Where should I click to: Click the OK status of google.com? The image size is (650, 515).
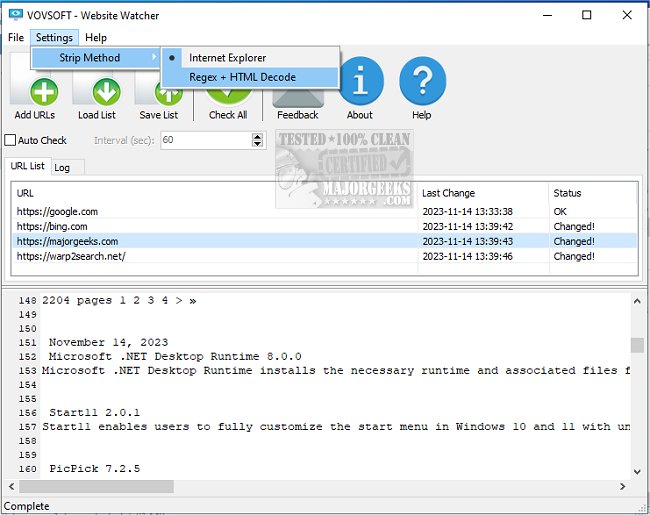(560, 211)
